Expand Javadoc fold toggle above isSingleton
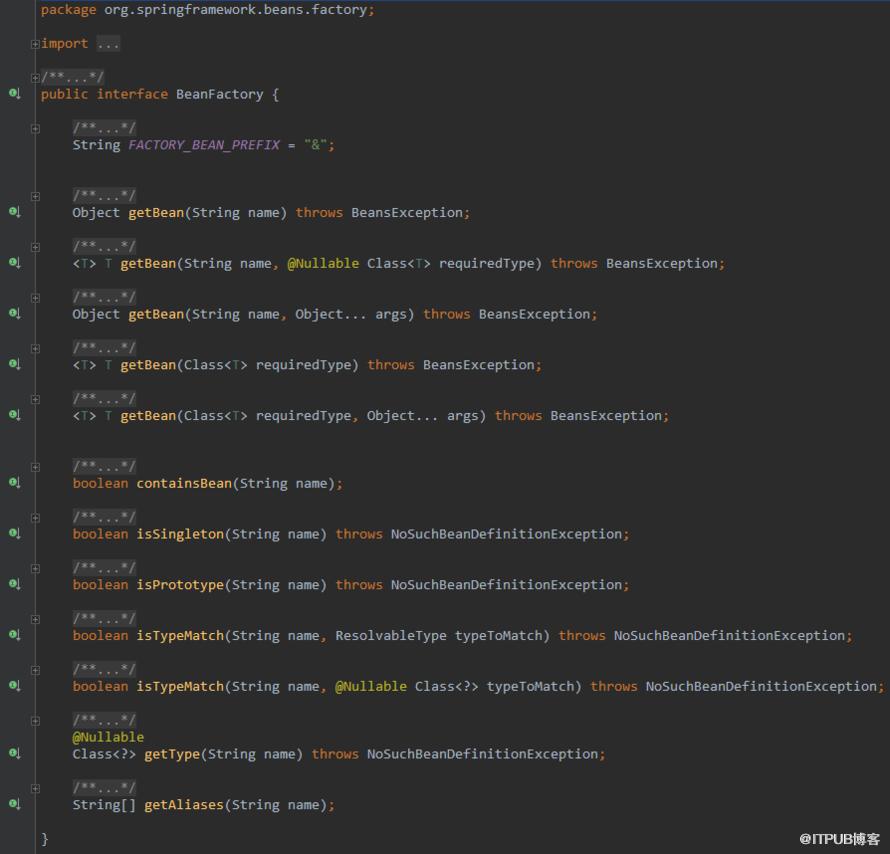 coord(35,518)
